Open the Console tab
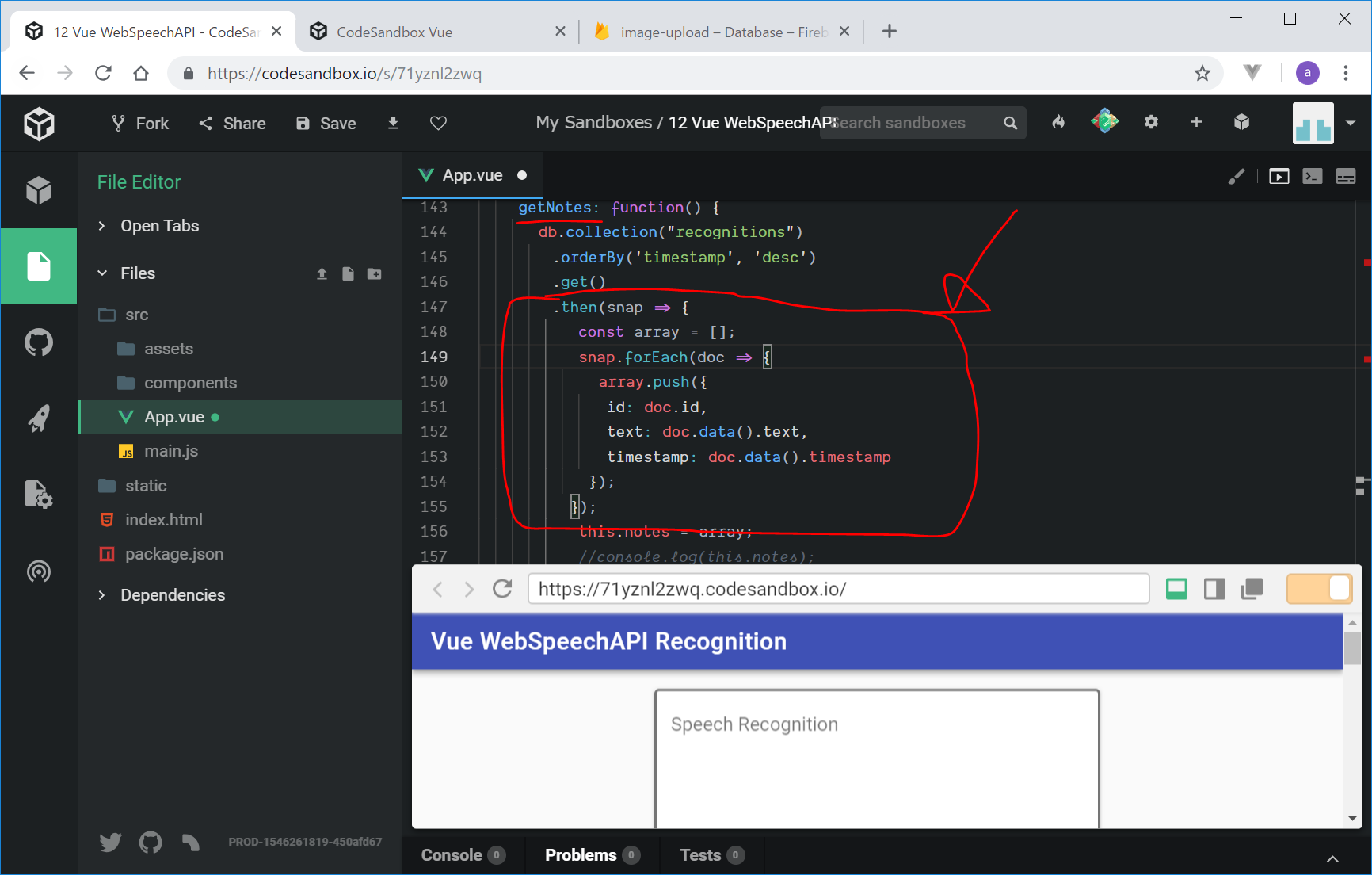The width and height of the screenshot is (1372, 875). 463,855
